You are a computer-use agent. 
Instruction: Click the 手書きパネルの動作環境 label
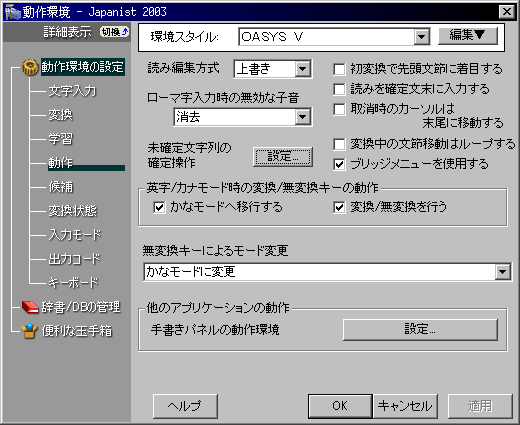click(215, 330)
